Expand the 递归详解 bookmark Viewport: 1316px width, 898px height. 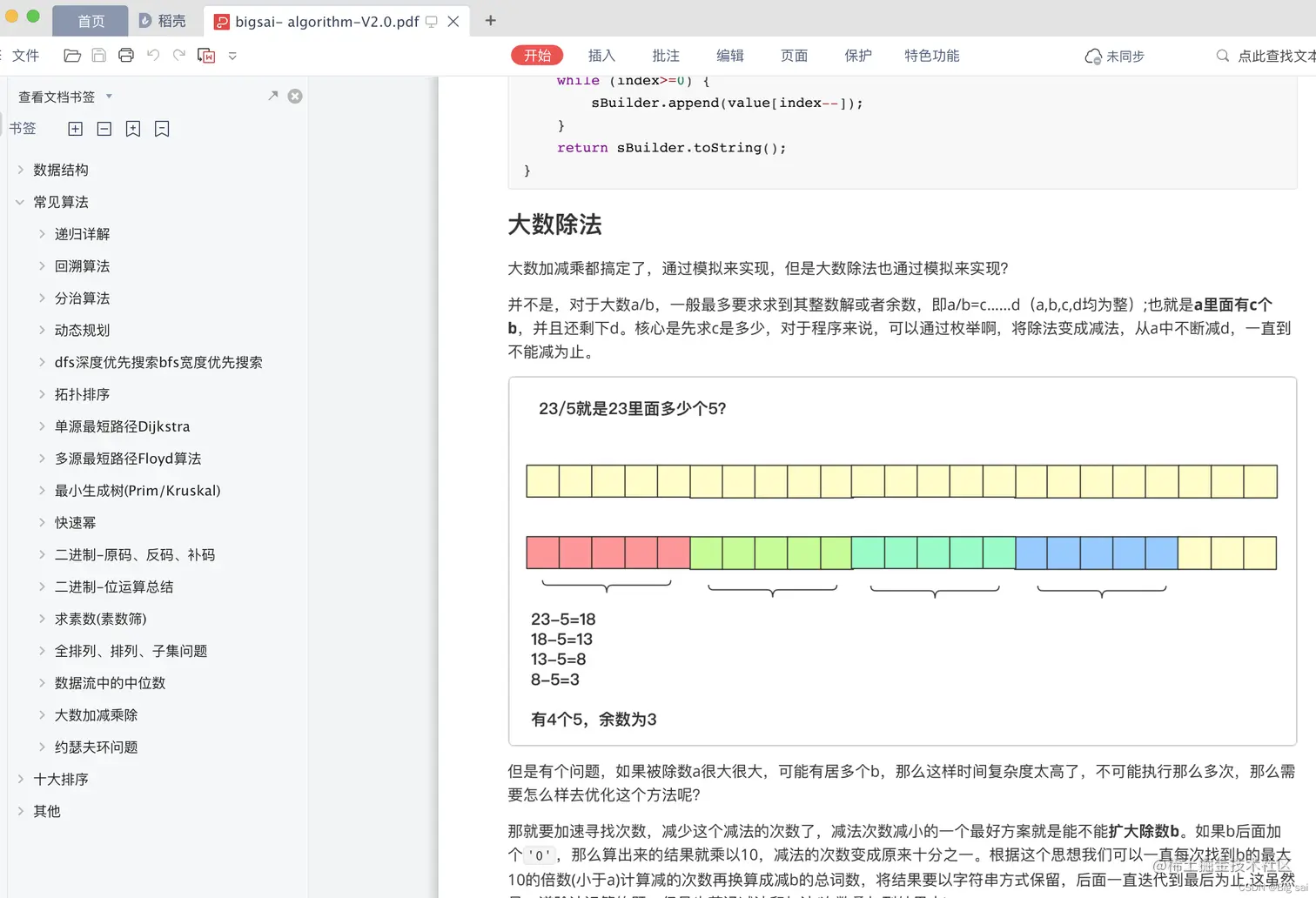[x=41, y=234]
